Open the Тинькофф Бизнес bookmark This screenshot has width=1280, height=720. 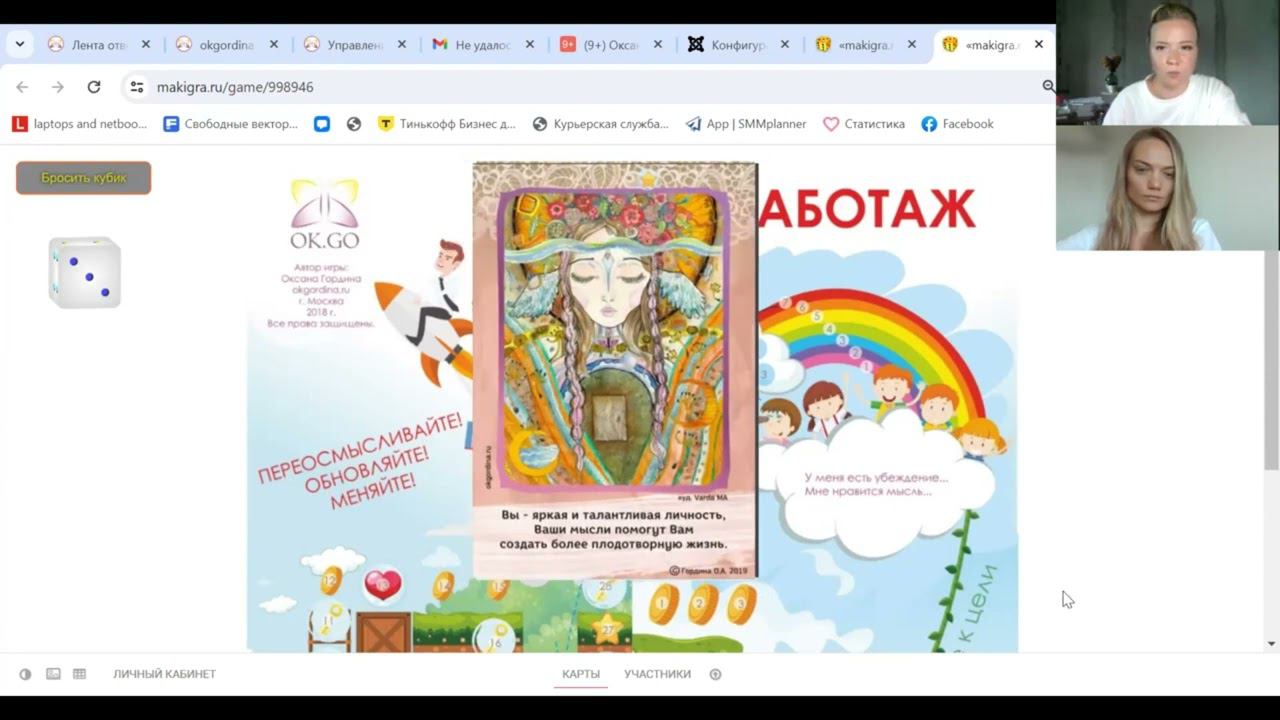pyautogui.click(x=447, y=124)
